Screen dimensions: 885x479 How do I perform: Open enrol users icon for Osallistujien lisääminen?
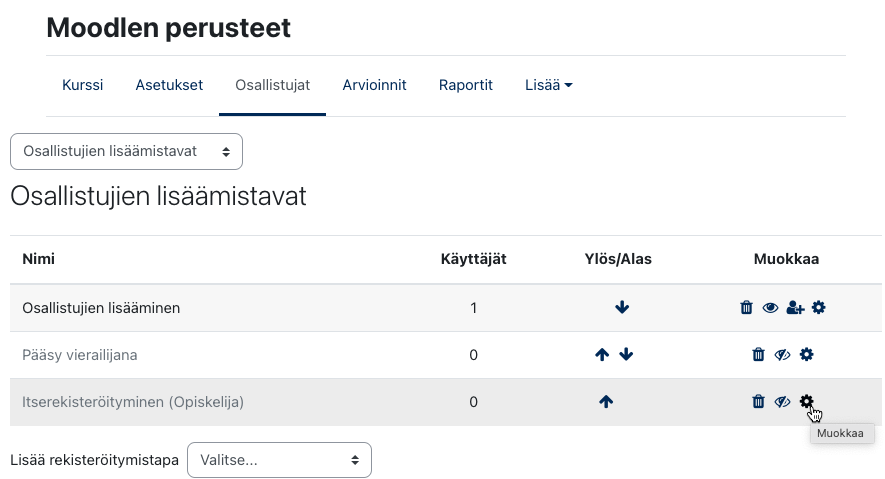pos(795,307)
